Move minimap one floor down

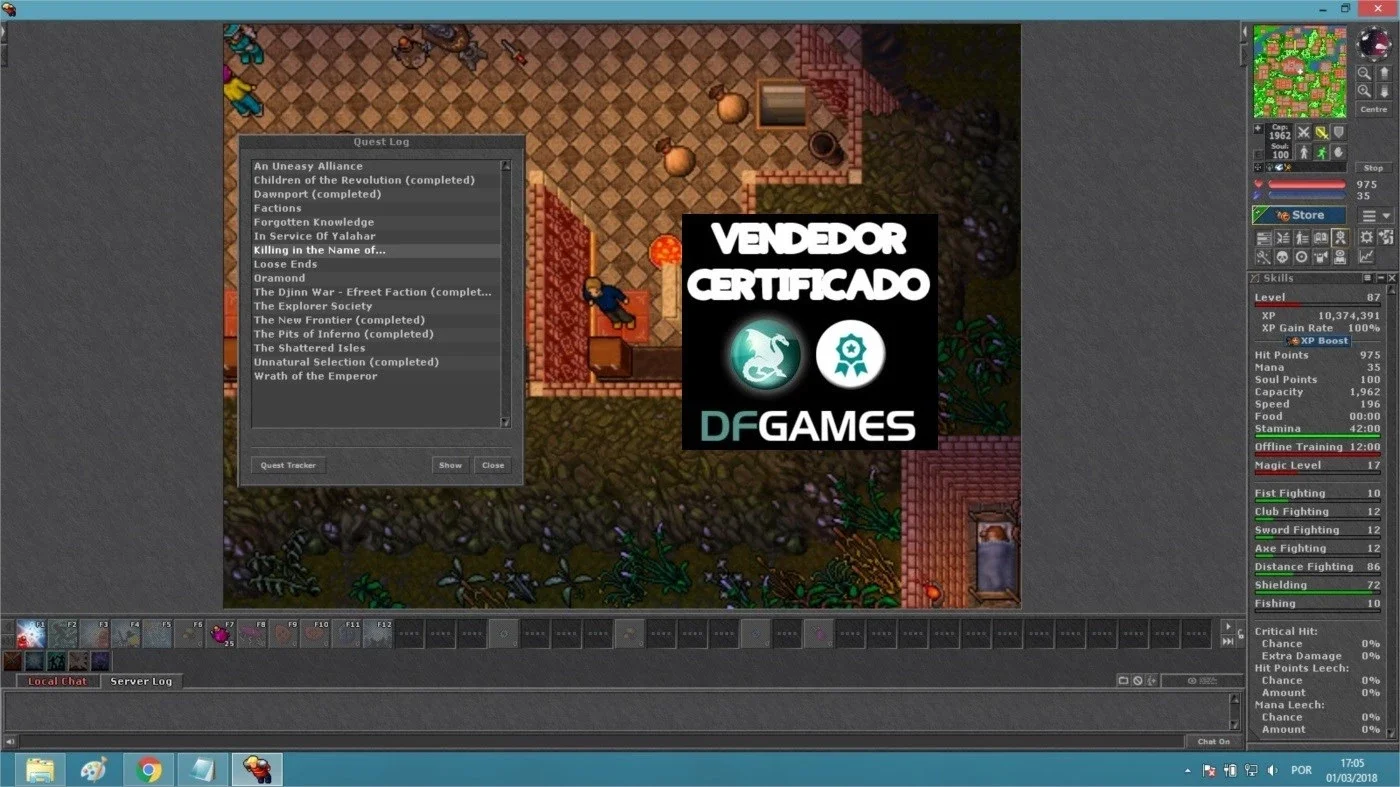(x=1385, y=91)
